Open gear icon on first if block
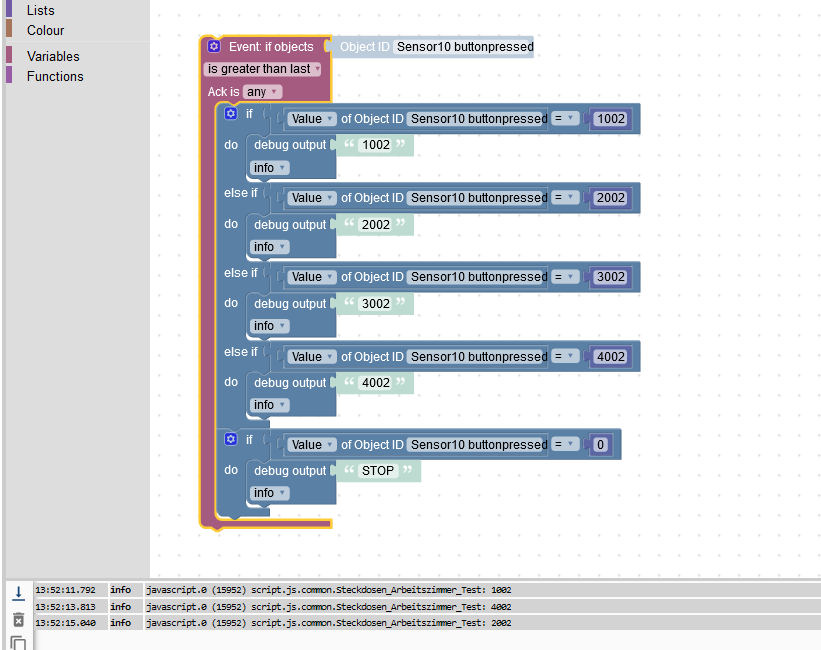The image size is (821, 650). [231, 114]
